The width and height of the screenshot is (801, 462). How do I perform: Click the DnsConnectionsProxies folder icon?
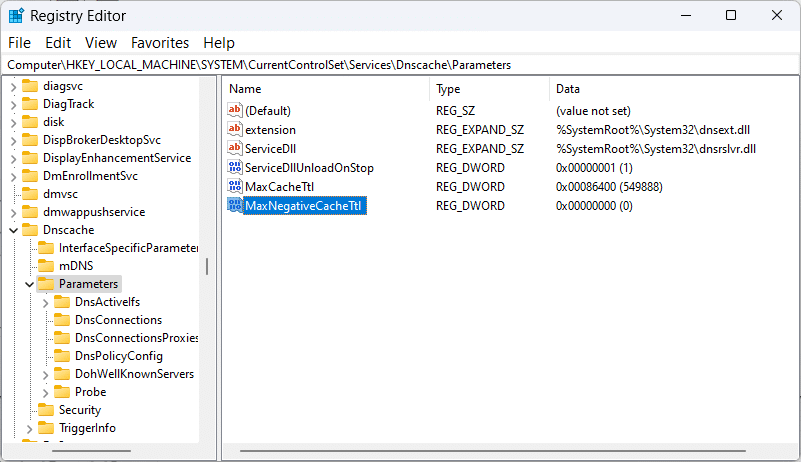coord(62,338)
